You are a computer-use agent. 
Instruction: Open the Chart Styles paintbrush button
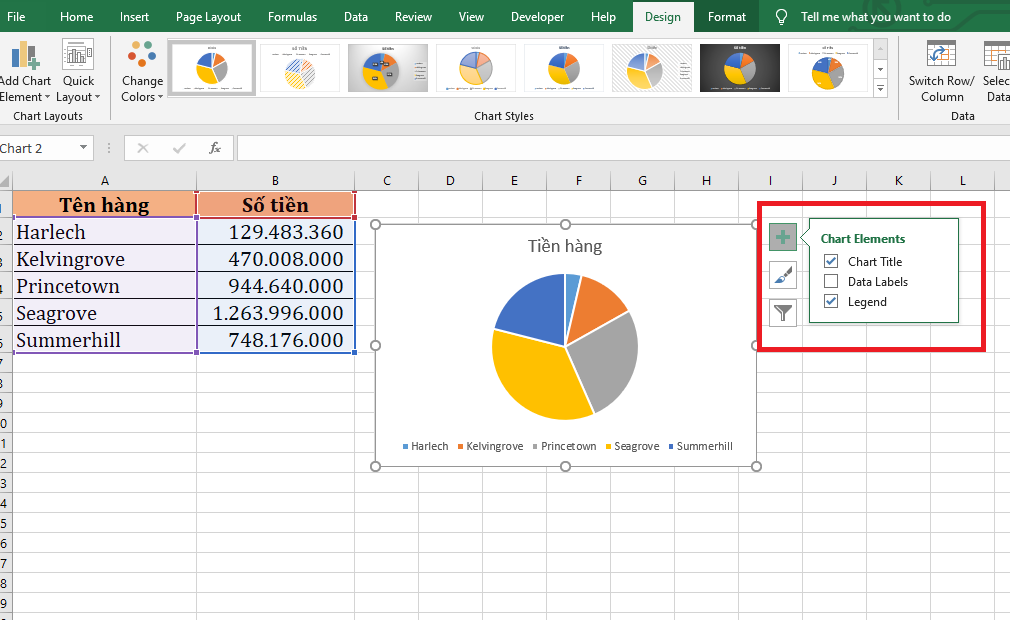tap(783, 276)
